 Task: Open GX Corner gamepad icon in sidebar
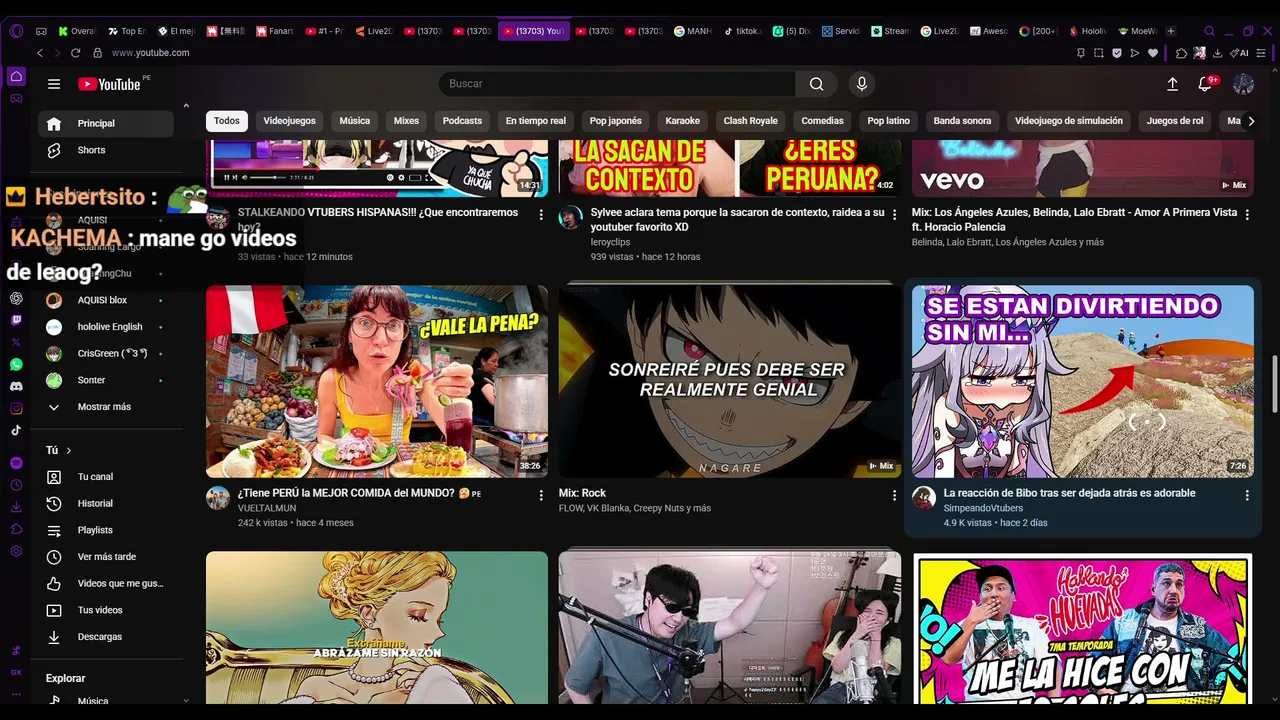[x=16, y=98]
